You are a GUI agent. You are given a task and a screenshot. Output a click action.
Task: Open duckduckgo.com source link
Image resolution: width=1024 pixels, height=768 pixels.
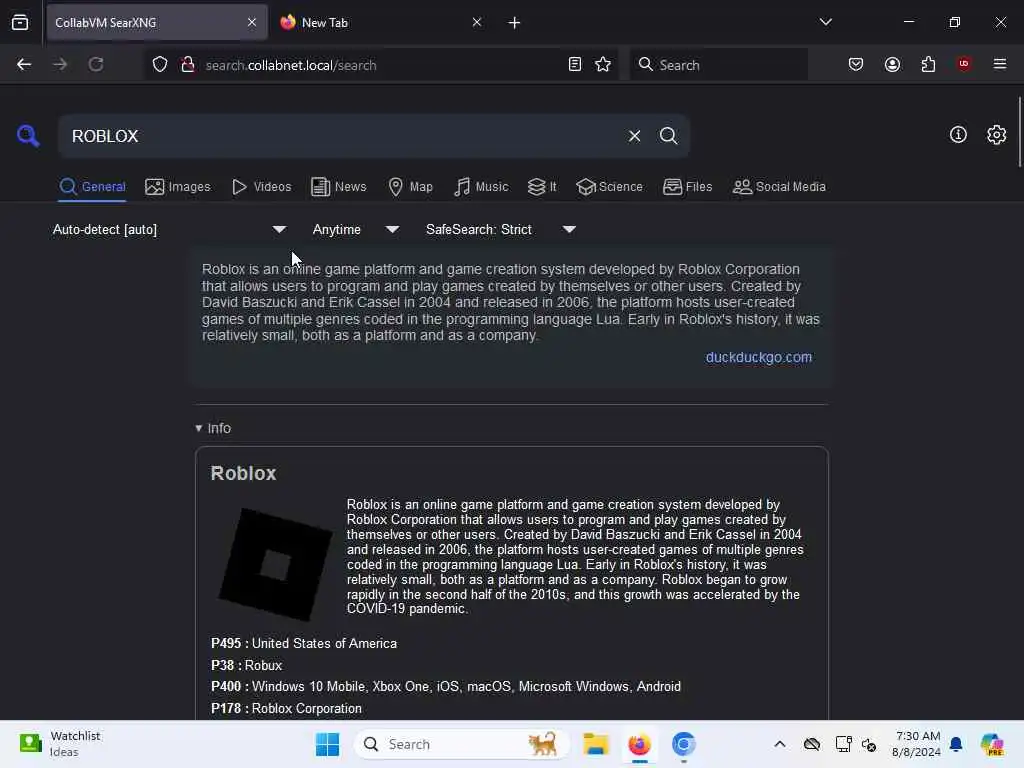tap(759, 357)
